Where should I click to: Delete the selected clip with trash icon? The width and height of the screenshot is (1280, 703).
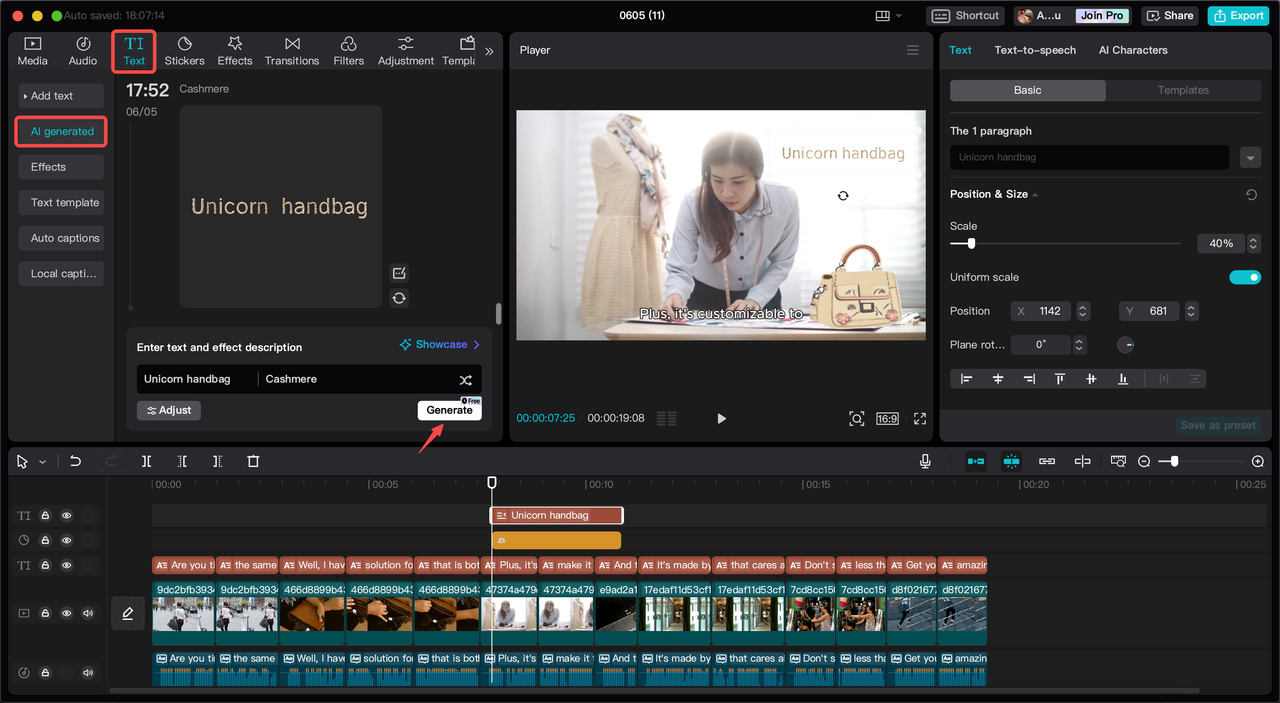pos(253,461)
